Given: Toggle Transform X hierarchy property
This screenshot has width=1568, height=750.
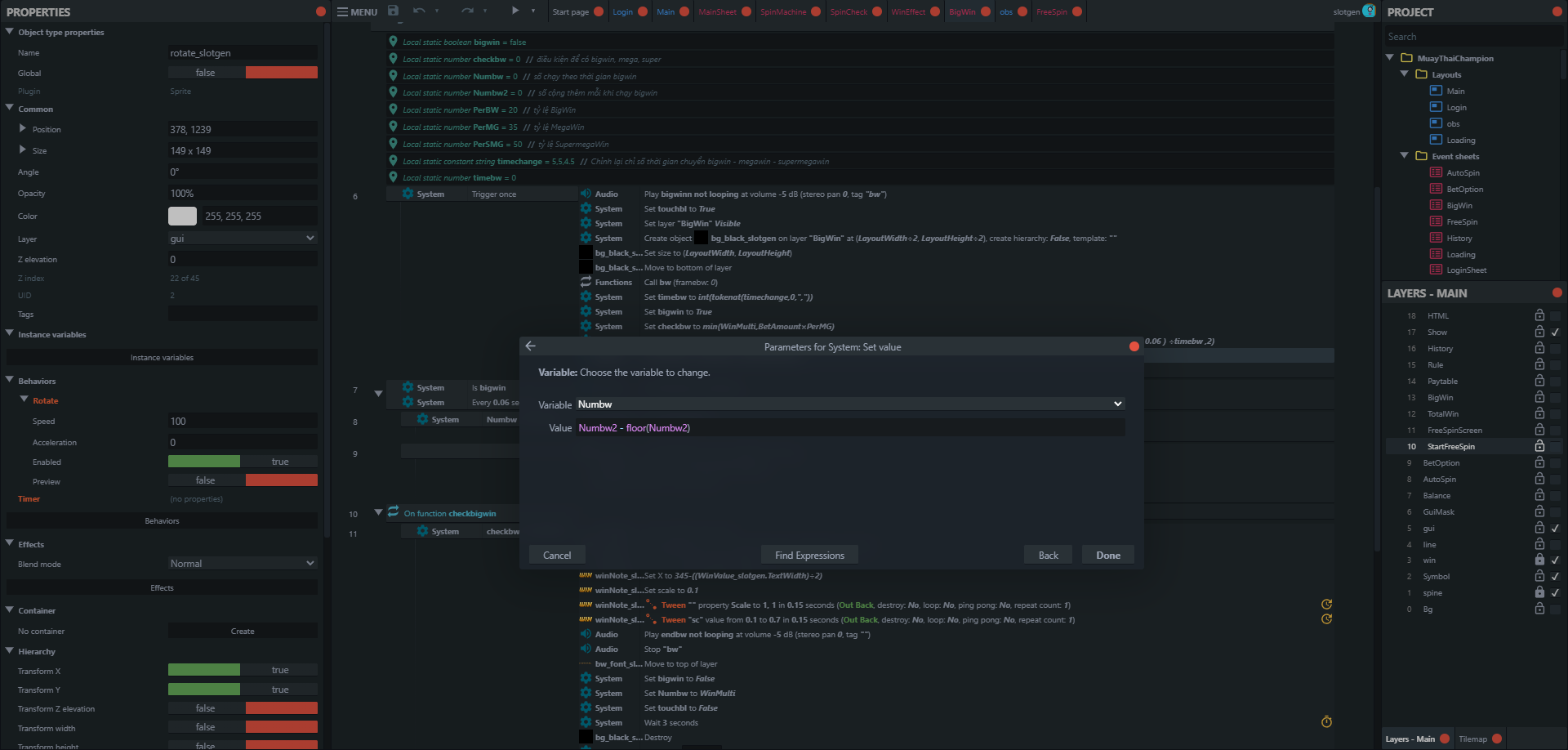Looking at the screenshot, I should coord(243,670).
